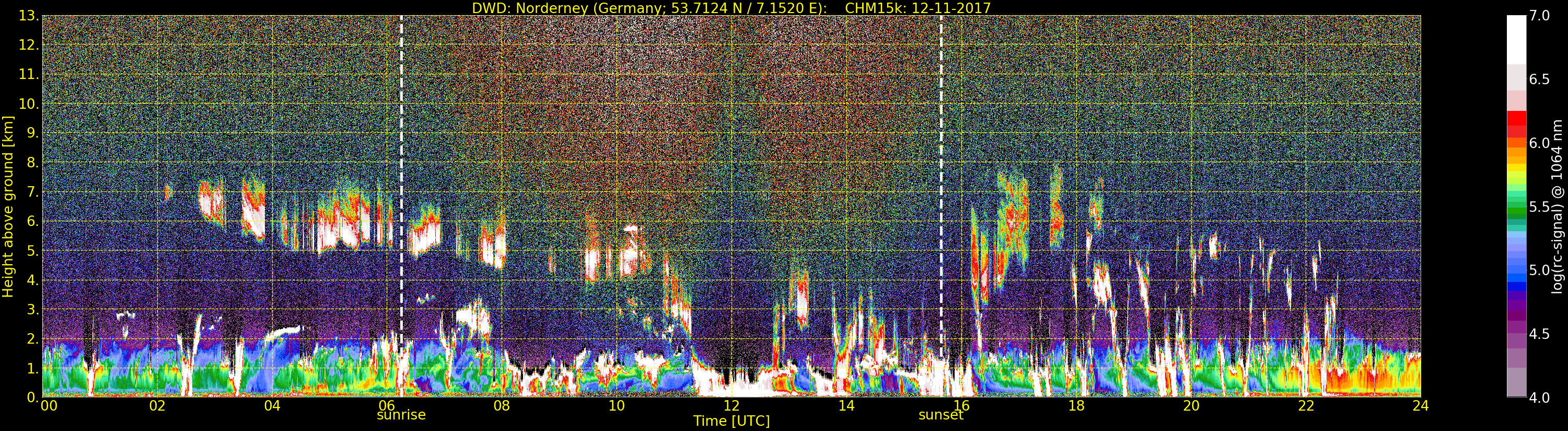Viewport: 1568px width, 431px height.
Task: Click the "1." height axis tick label
Action: pyautogui.click(x=33, y=368)
